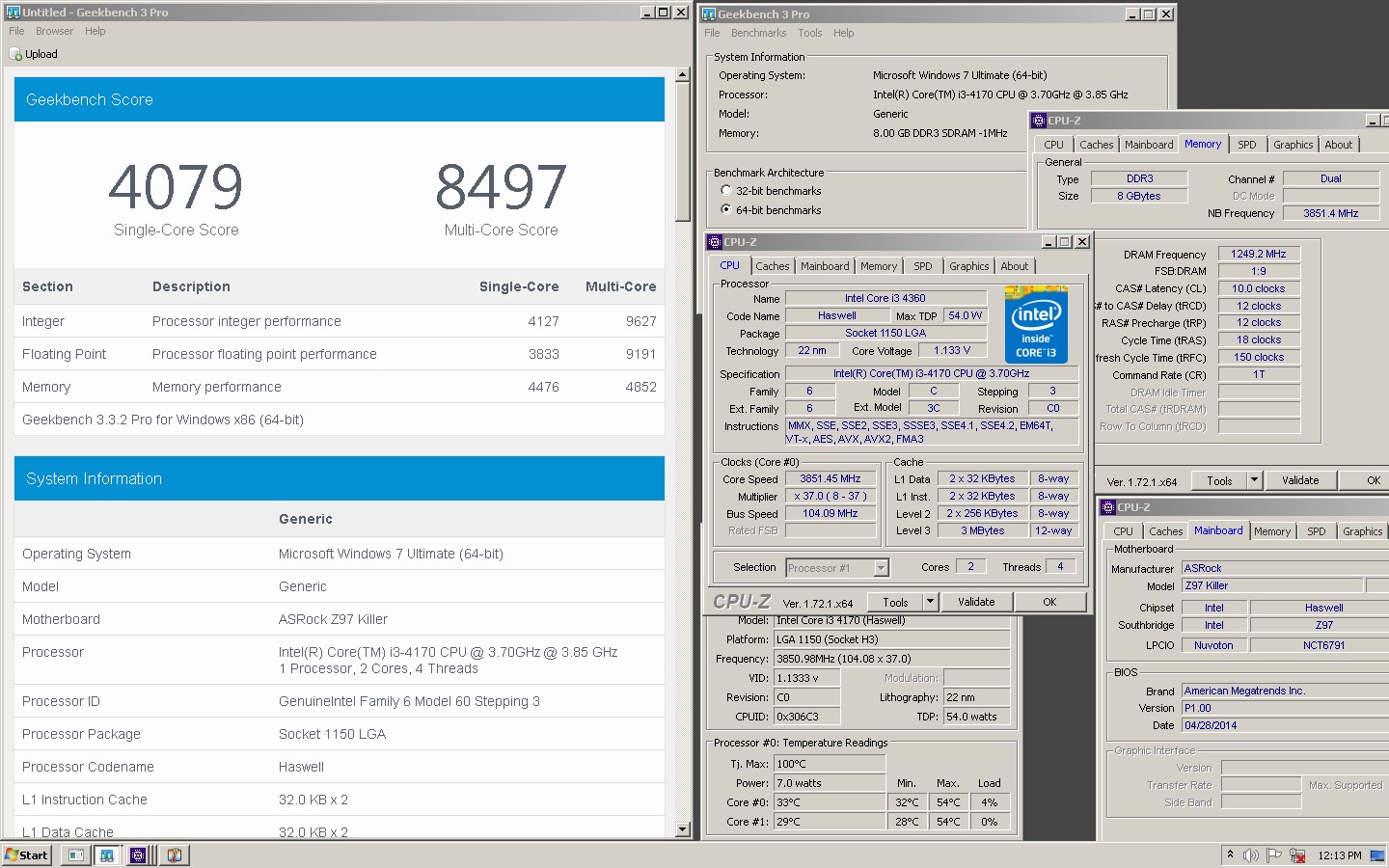This screenshot has height=868, width=1389.
Task: Click OK button in CPU-Z CPU window
Action: coord(1049,602)
